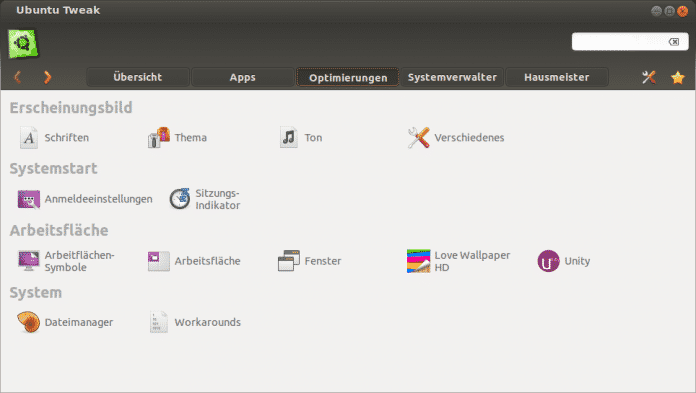Clear the search field with the backspace icon
Image resolution: width=696 pixels, height=393 pixels.
pos(674,42)
